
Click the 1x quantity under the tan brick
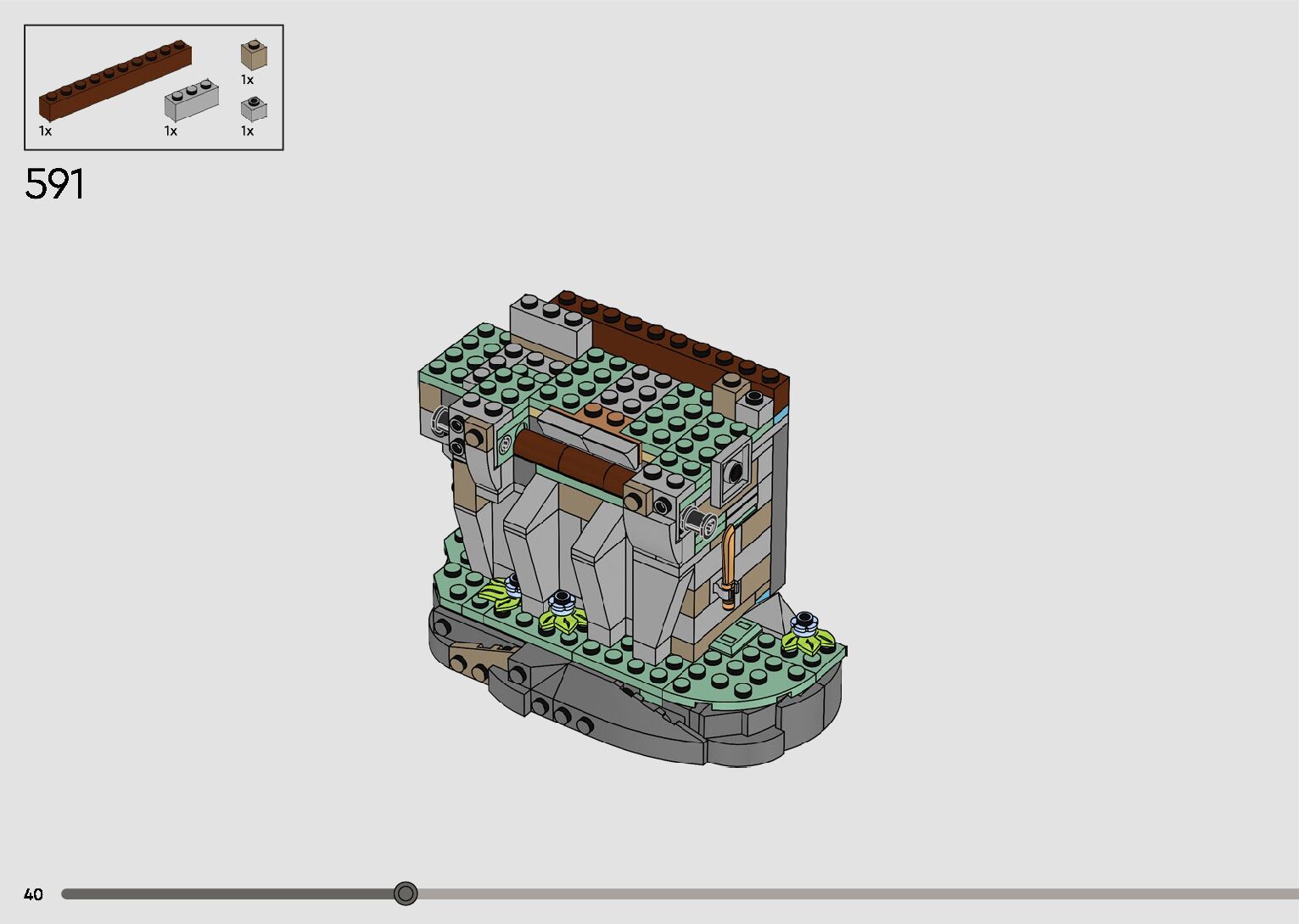point(247,80)
